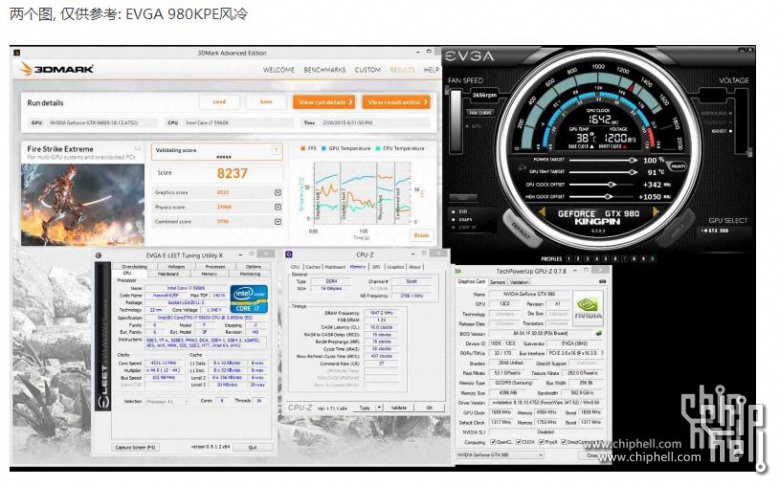779x486 pixels.
Task: Toggle the OSD option in Precision
Action: [460, 212]
